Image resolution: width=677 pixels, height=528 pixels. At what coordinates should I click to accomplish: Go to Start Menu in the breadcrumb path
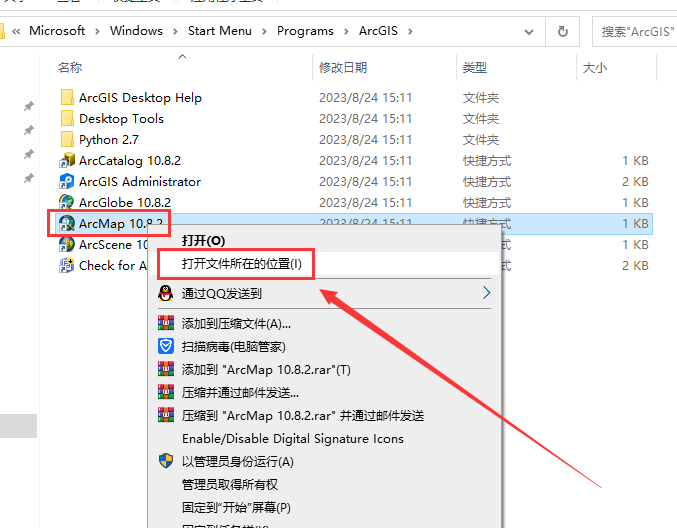[x=220, y=31]
